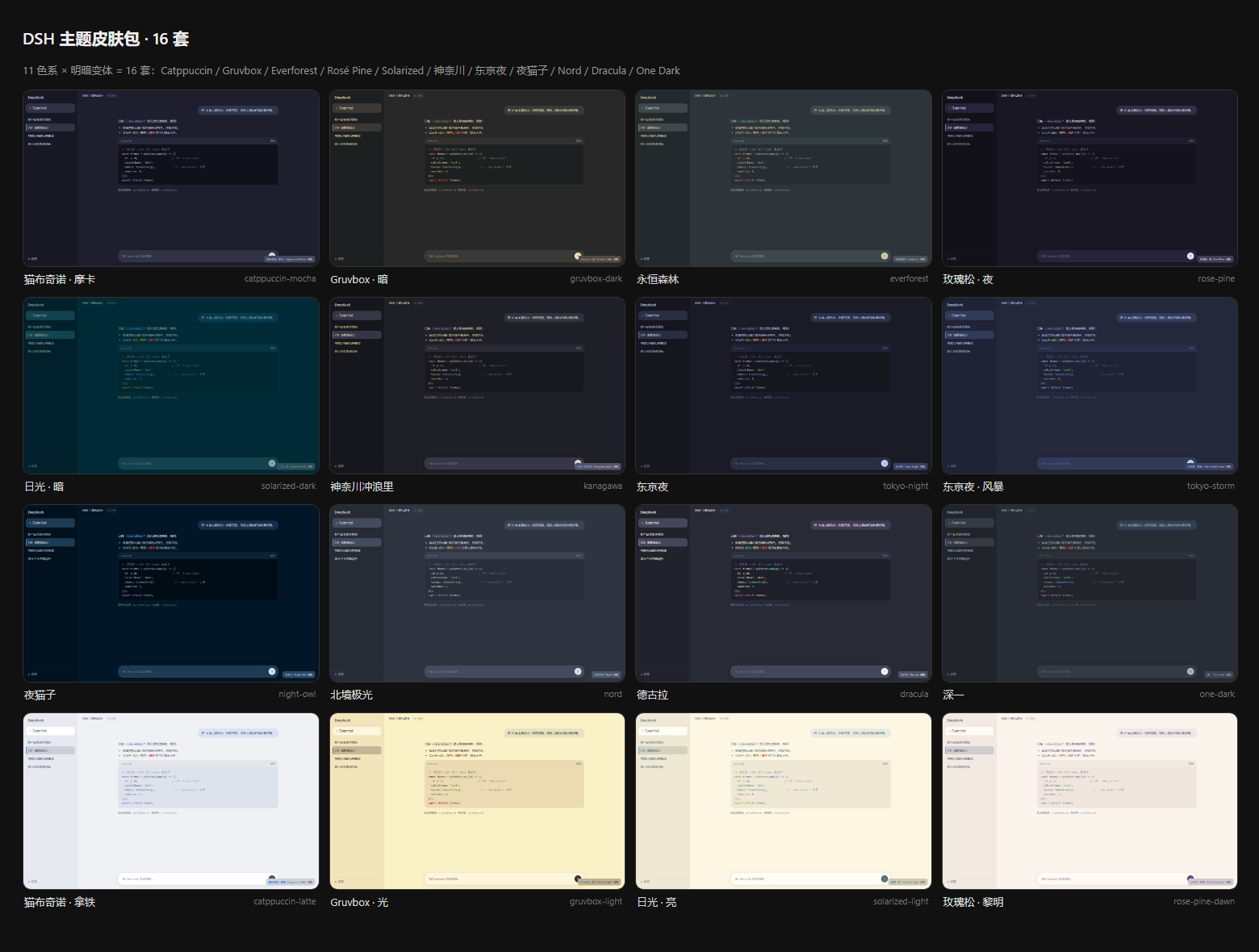Click the theme name "东京夜" under tokyo-night
1259x952 pixels.
[652, 486]
